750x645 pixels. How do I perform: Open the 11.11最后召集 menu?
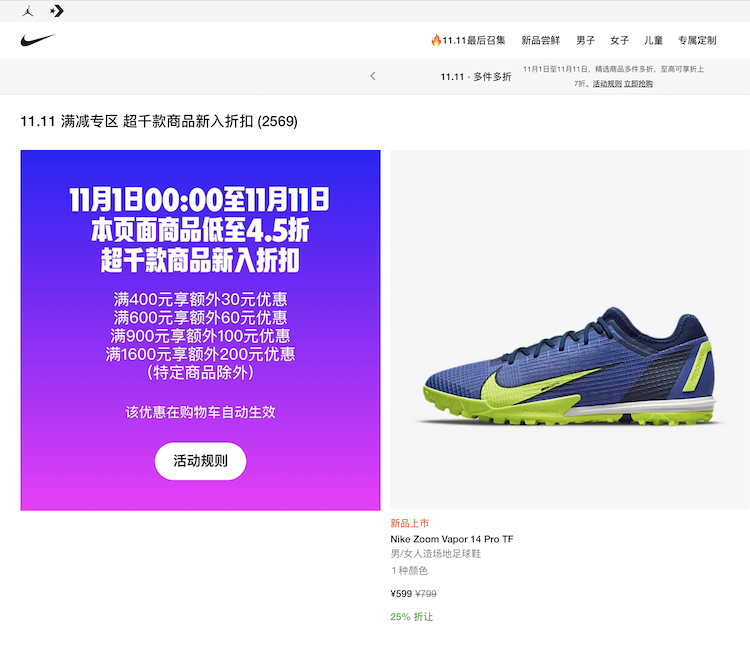click(x=474, y=40)
